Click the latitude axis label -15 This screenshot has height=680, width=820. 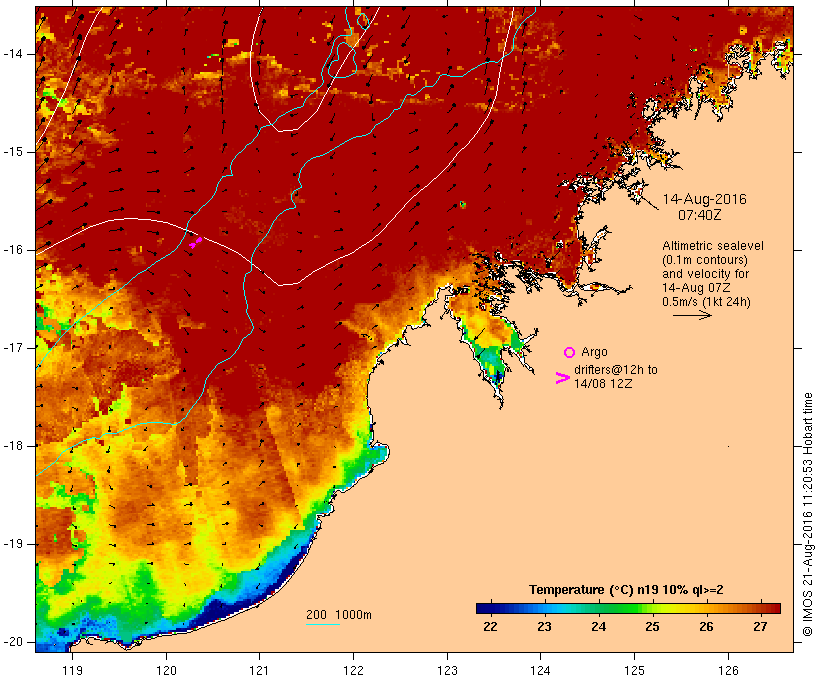coord(13,152)
